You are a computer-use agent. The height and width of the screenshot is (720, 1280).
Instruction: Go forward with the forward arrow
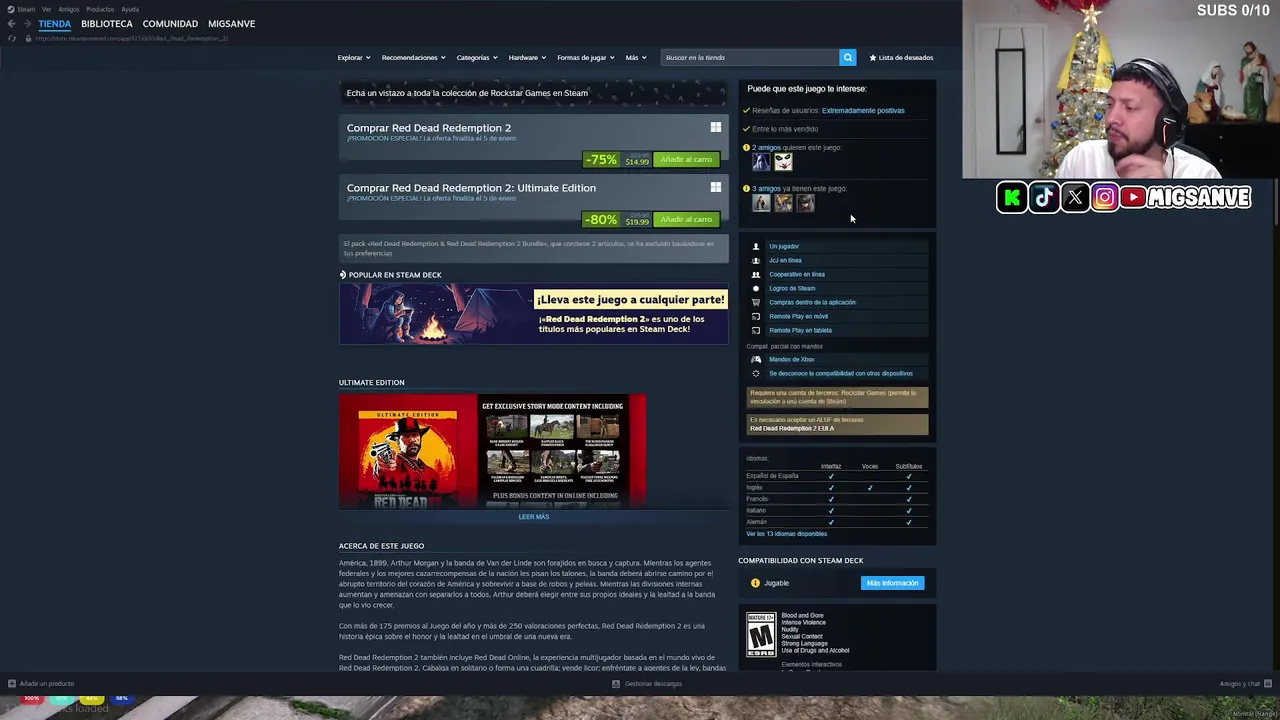(25, 23)
